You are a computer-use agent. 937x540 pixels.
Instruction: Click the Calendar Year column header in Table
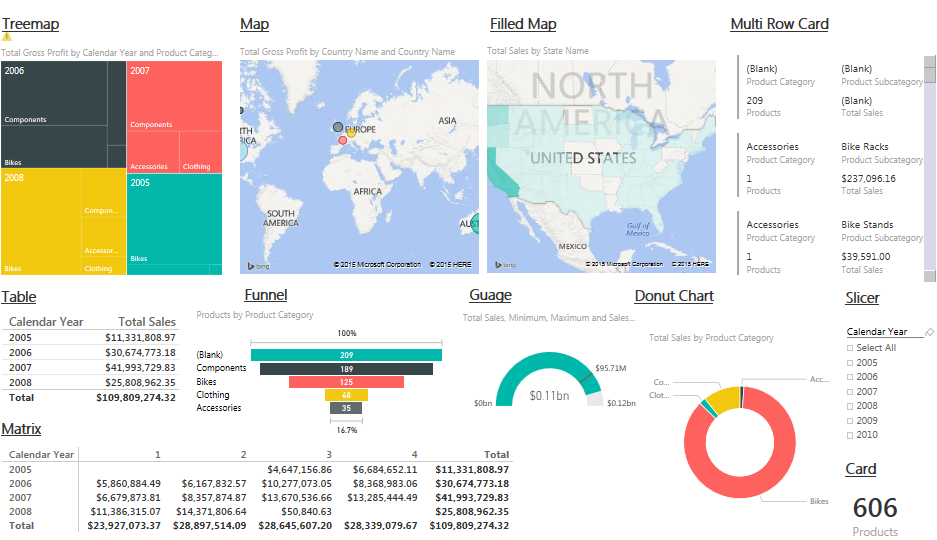point(46,322)
